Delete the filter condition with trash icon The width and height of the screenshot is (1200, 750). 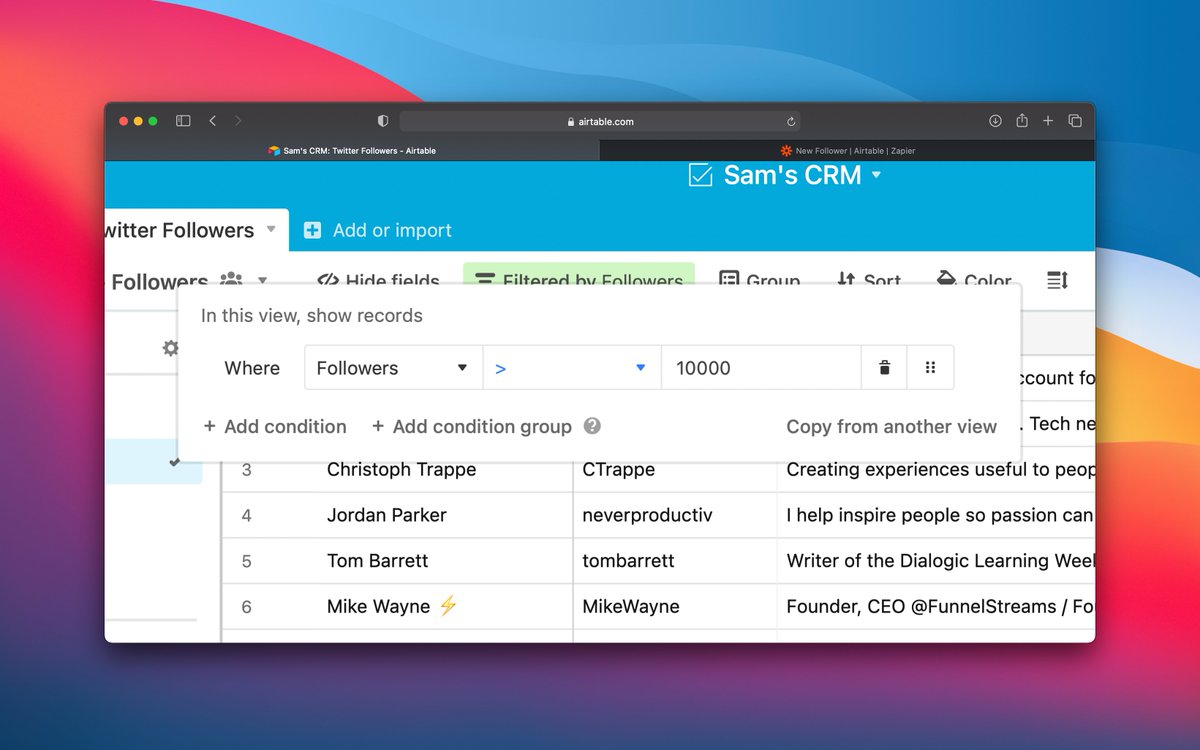click(x=884, y=368)
